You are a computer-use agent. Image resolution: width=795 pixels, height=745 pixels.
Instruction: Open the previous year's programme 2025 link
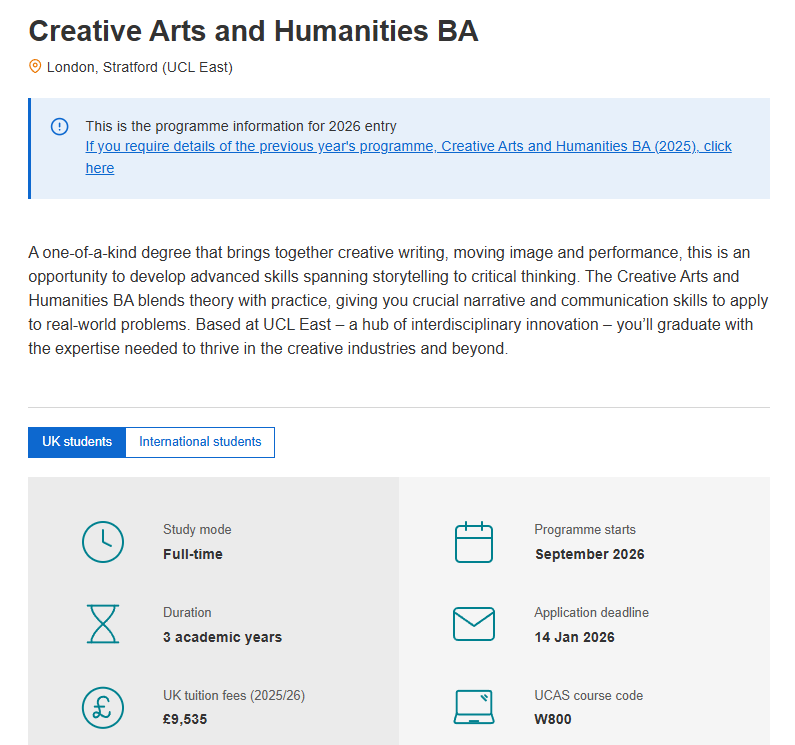408,147
